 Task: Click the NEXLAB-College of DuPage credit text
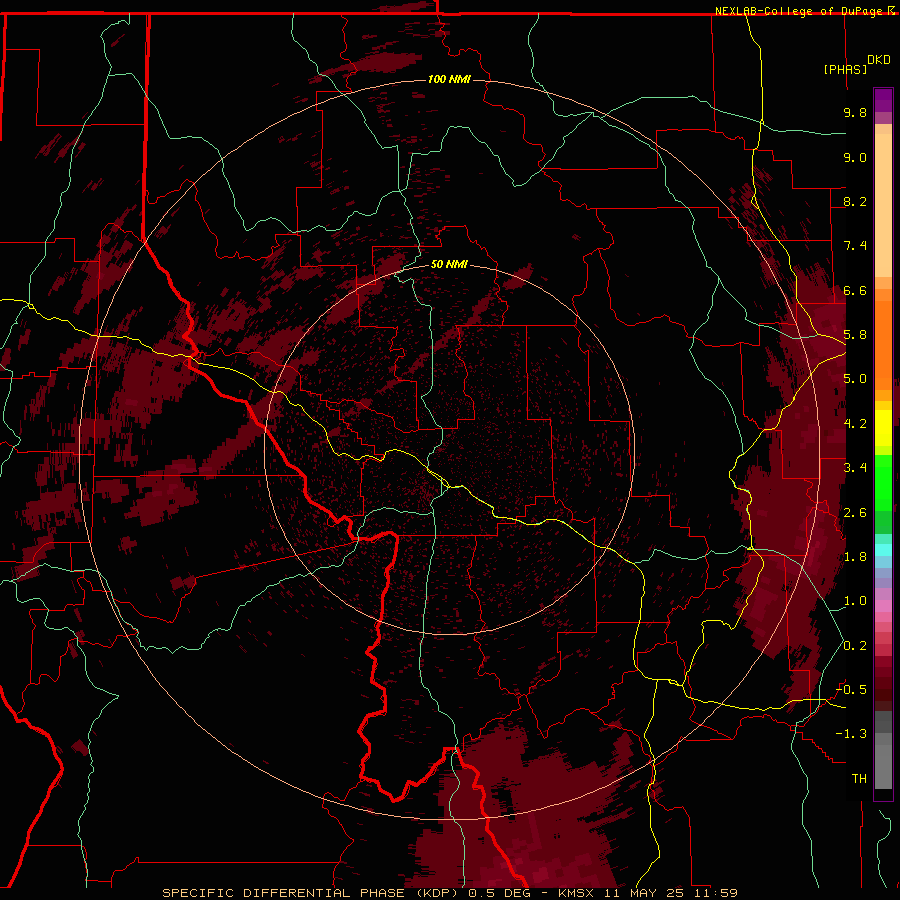point(798,11)
